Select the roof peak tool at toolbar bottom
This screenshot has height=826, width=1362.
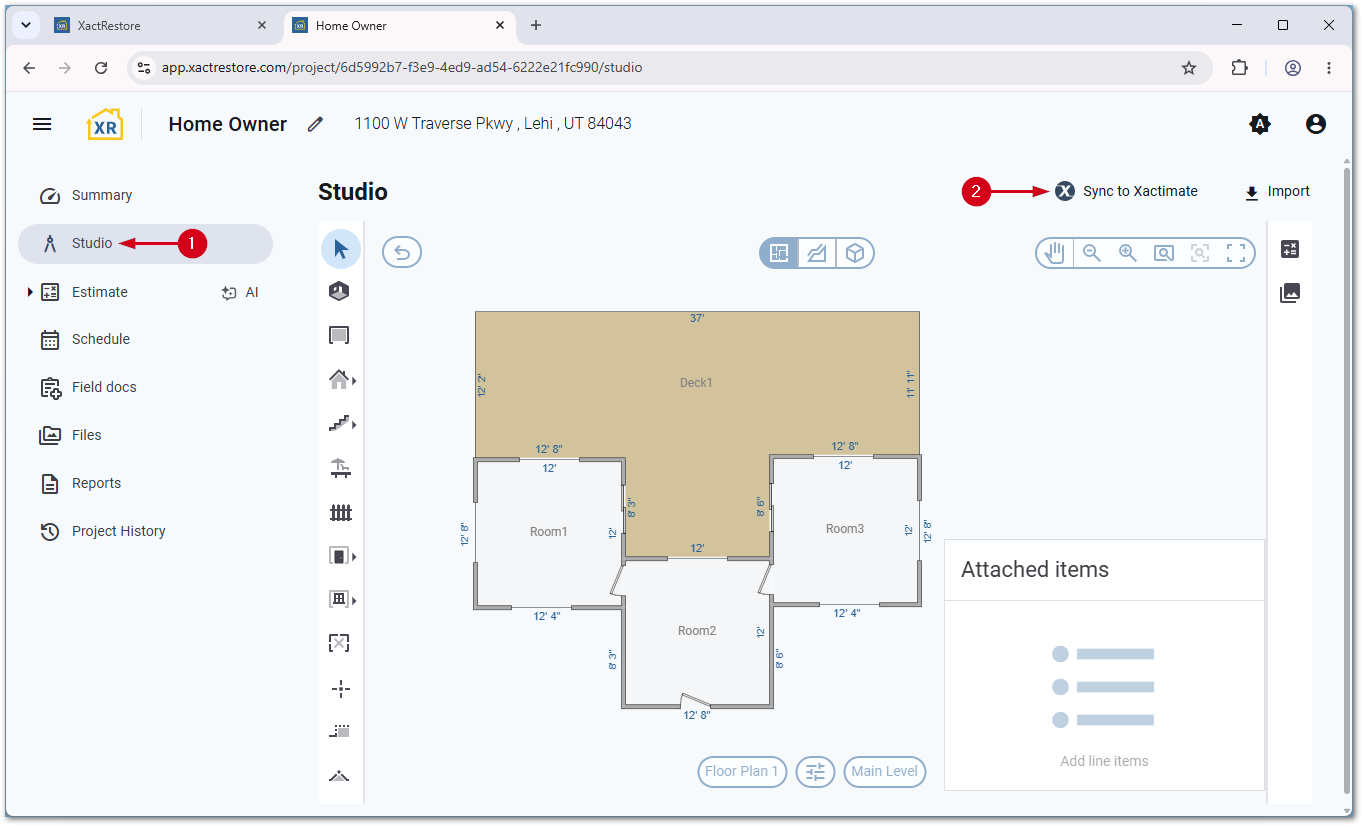340,776
